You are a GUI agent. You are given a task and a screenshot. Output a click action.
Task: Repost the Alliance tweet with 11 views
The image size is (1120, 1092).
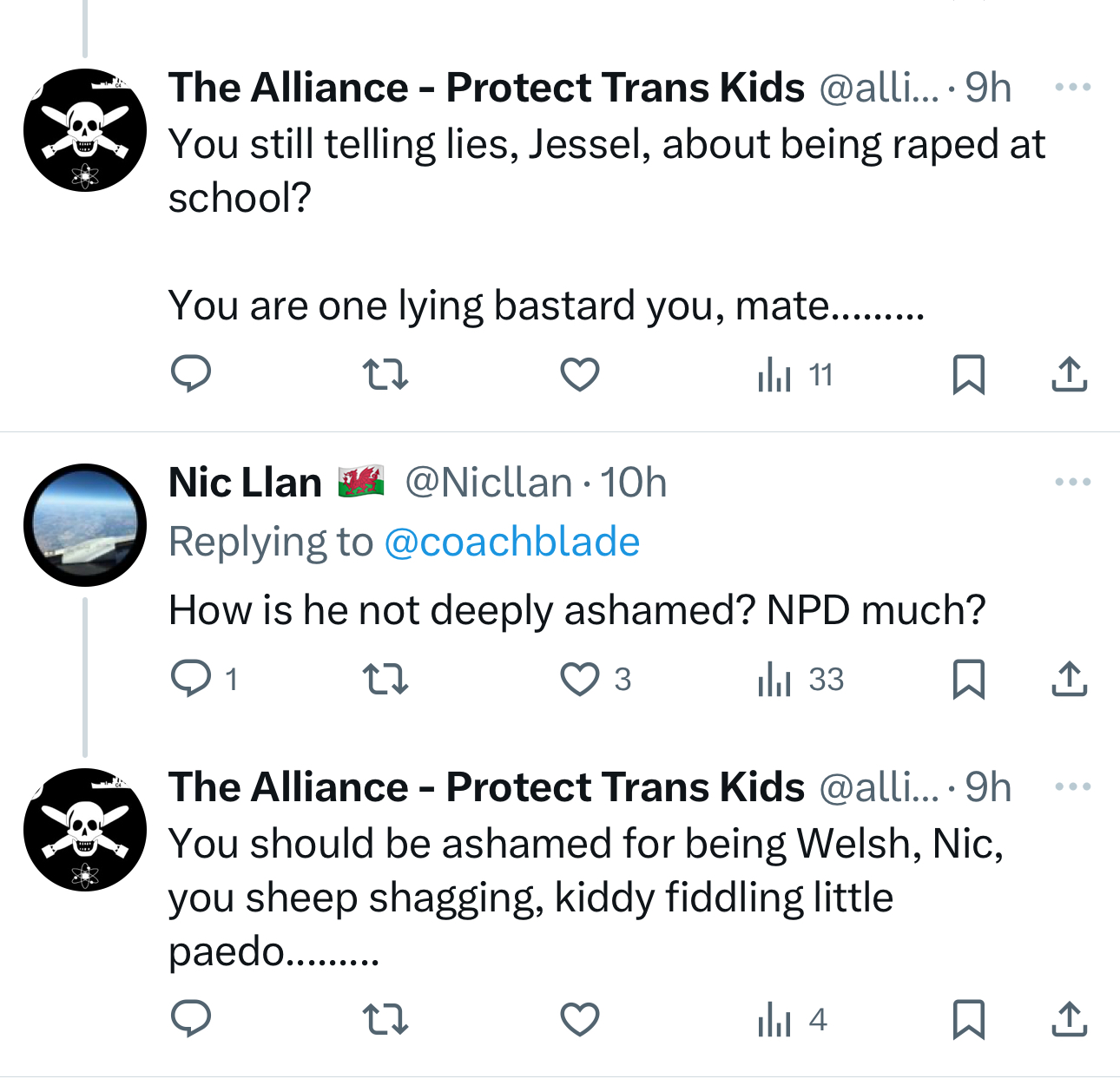coord(385,374)
